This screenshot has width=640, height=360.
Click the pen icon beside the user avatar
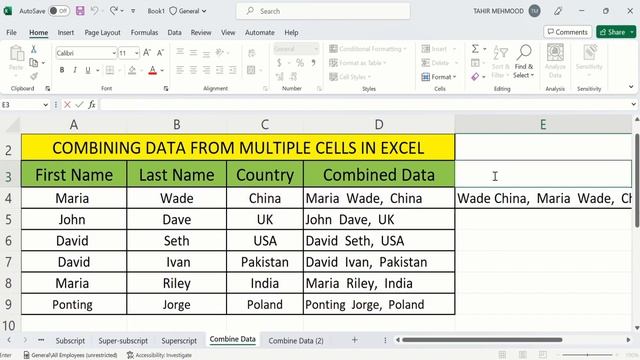tap(558, 11)
